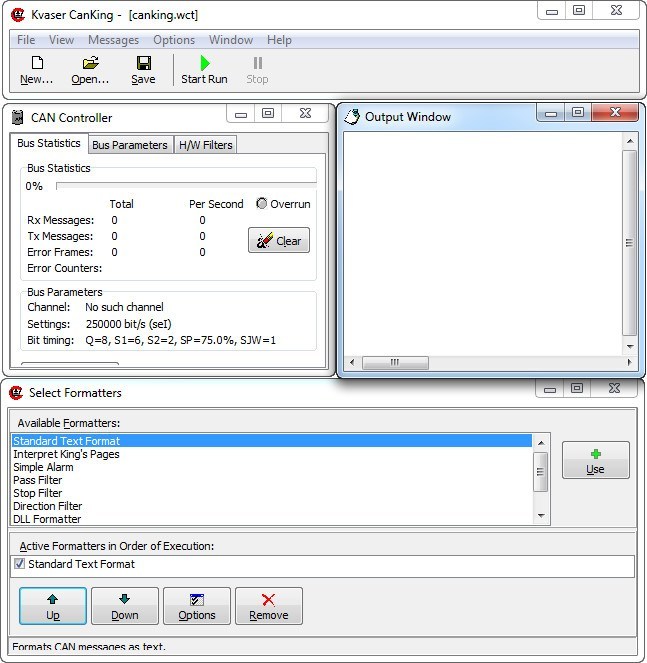This screenshot has width=647, height=663.
Task: Click Output Window horizontal scrollbar thumb
Action: [x=395, y=362]
